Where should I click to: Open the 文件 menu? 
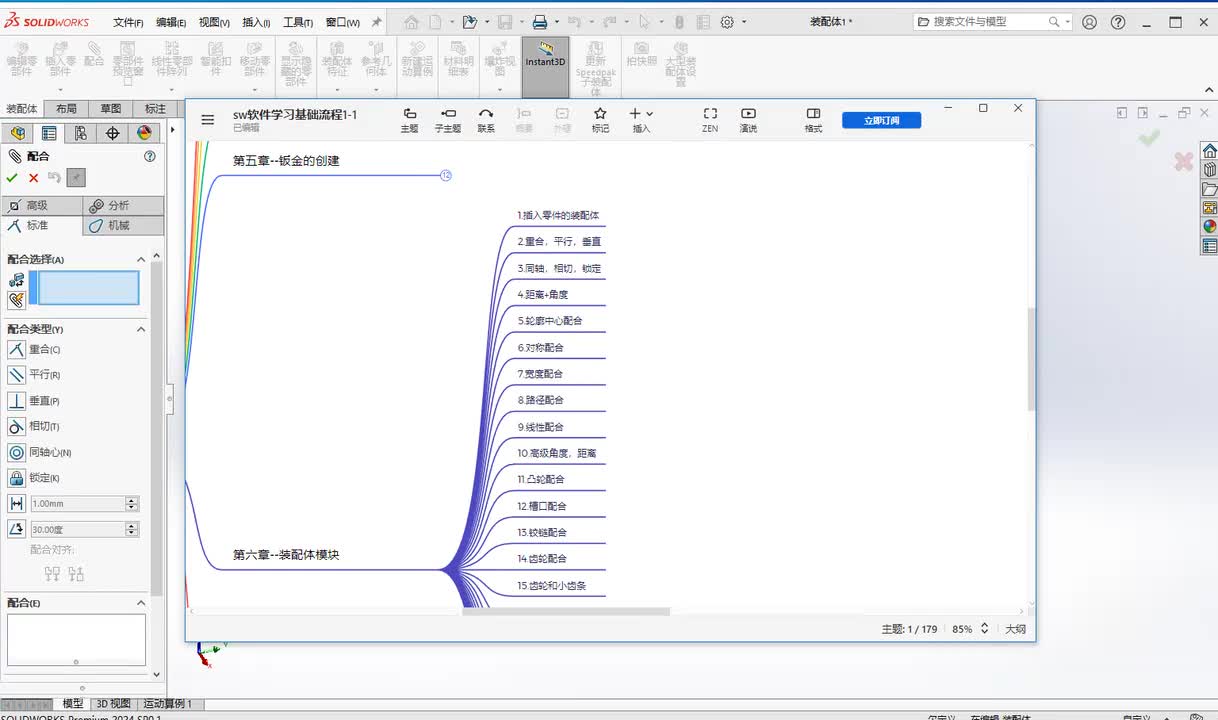point(128,22)
